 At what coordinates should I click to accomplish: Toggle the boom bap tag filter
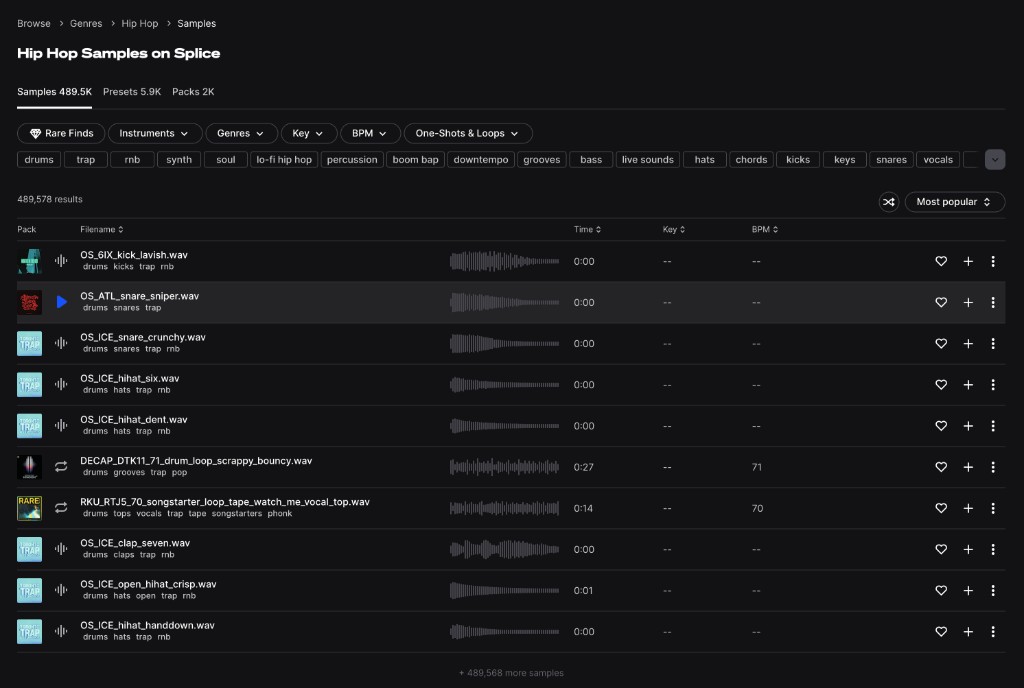tap(415, 159)
